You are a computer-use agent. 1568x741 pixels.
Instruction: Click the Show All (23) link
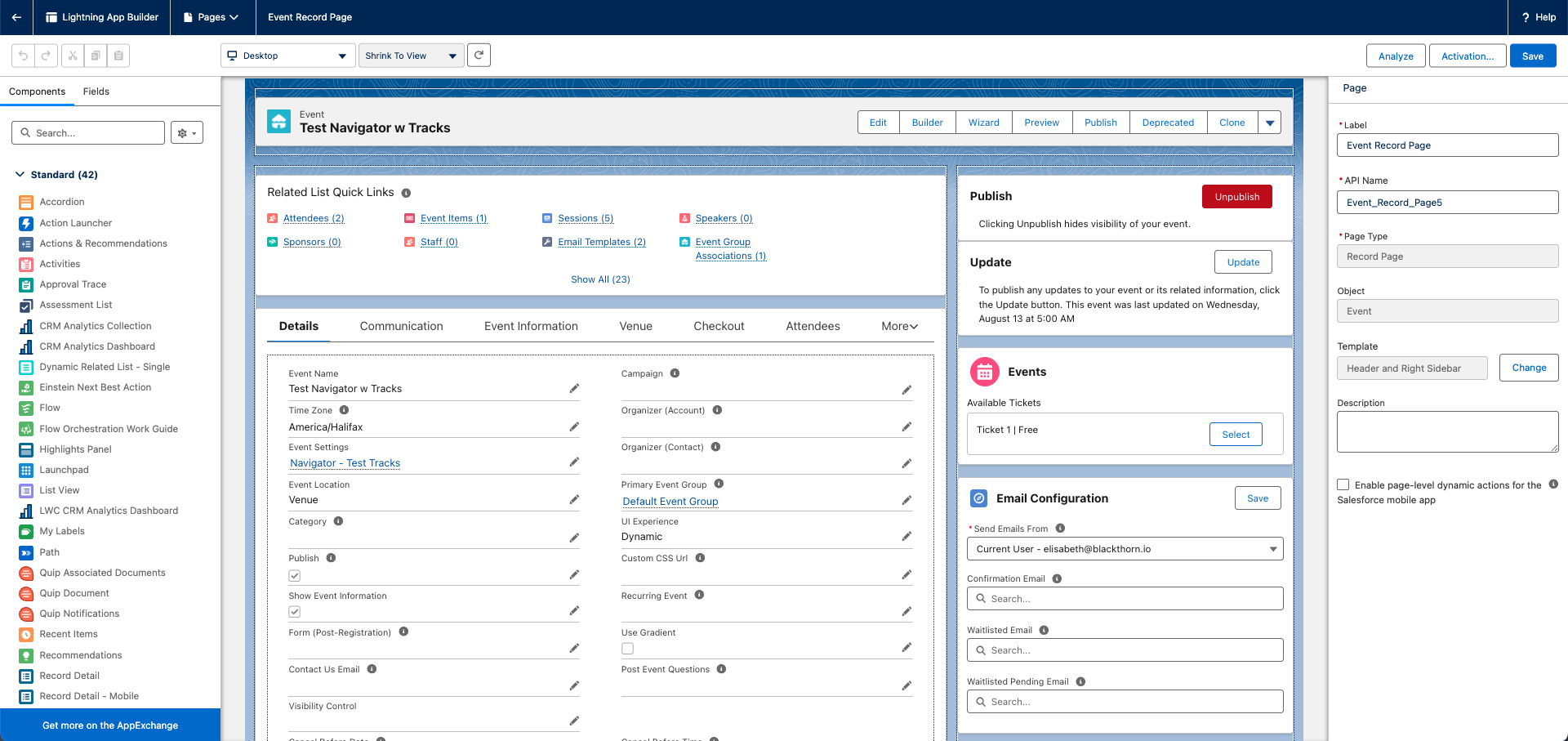(600, 279)
